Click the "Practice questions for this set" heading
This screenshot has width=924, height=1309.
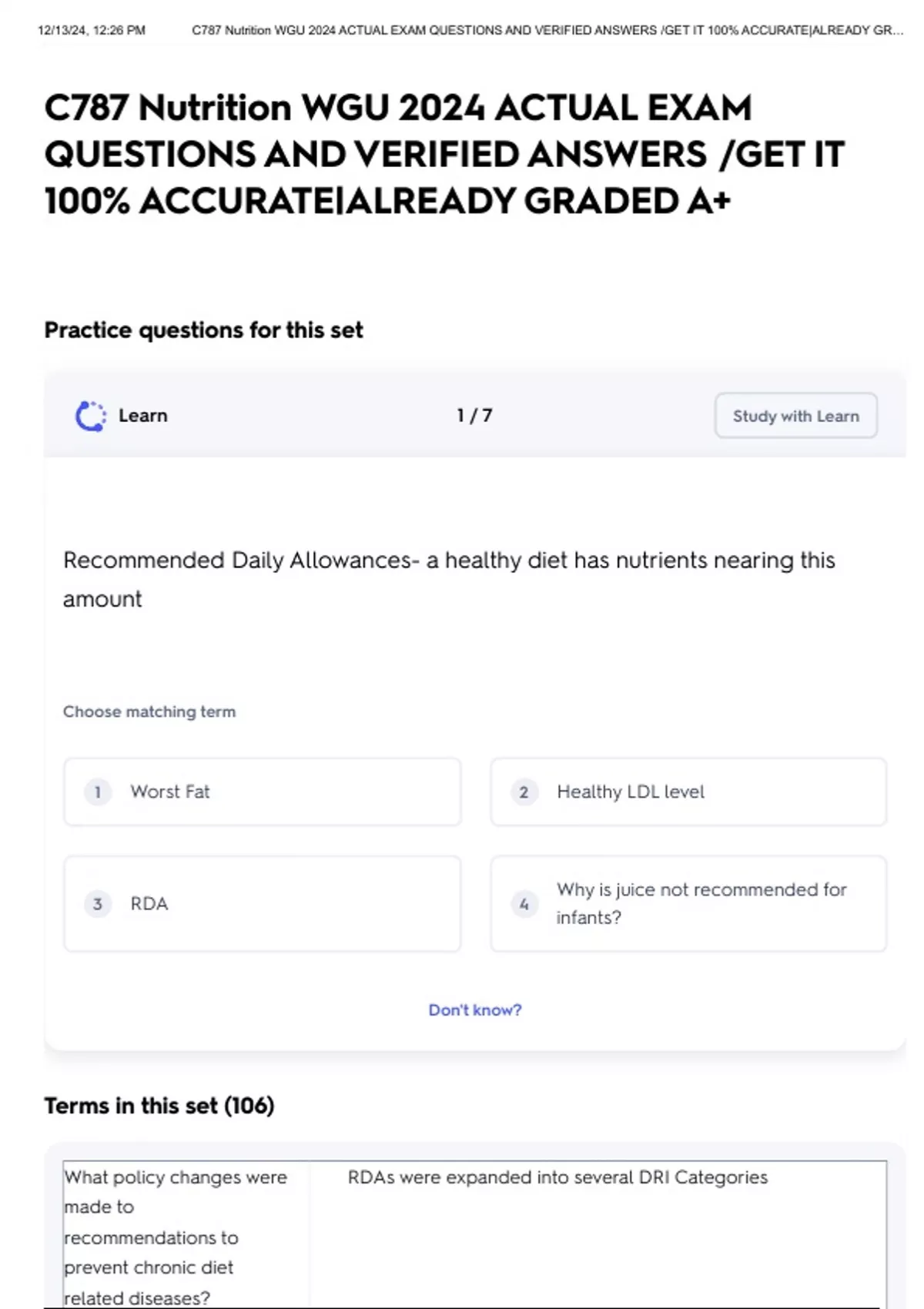coord(203,330)
